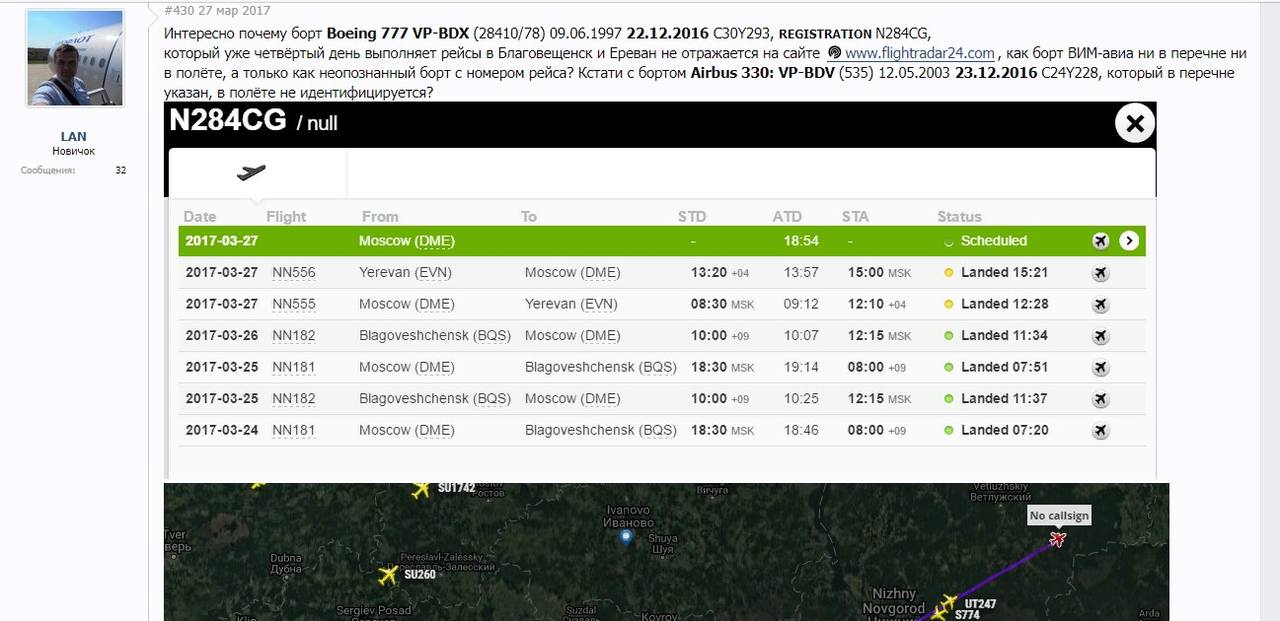Image resolution: width=1280 pixels, height=621 pixels.
Task: Select NN181 flight on 2017-03-25
Action: pyautogui.click(x=294, y=367)
